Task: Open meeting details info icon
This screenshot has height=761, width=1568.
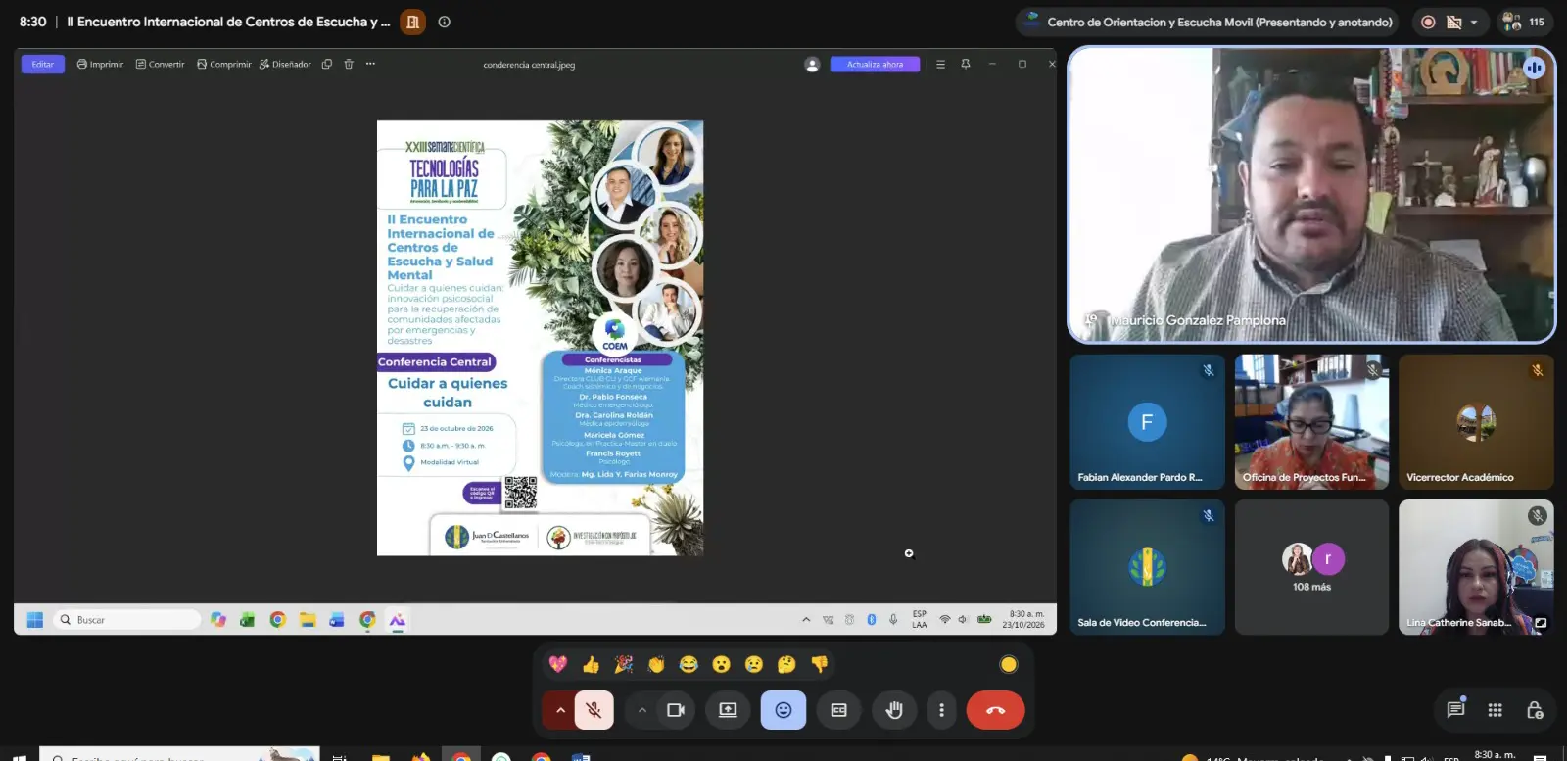Action: pyautogui.click(x=445, y=22)
